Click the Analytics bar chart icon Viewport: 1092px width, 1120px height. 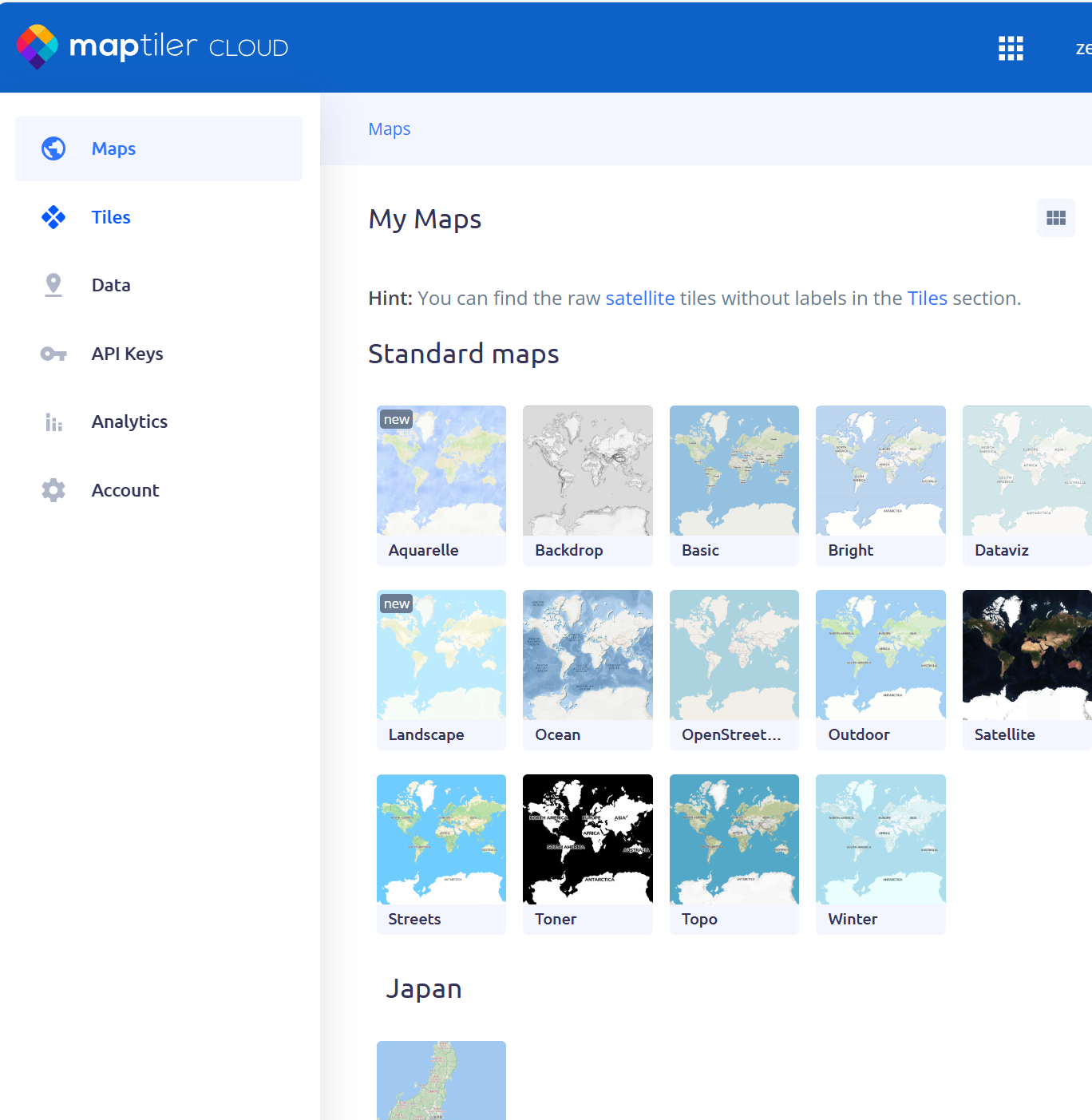pos(53,422)
